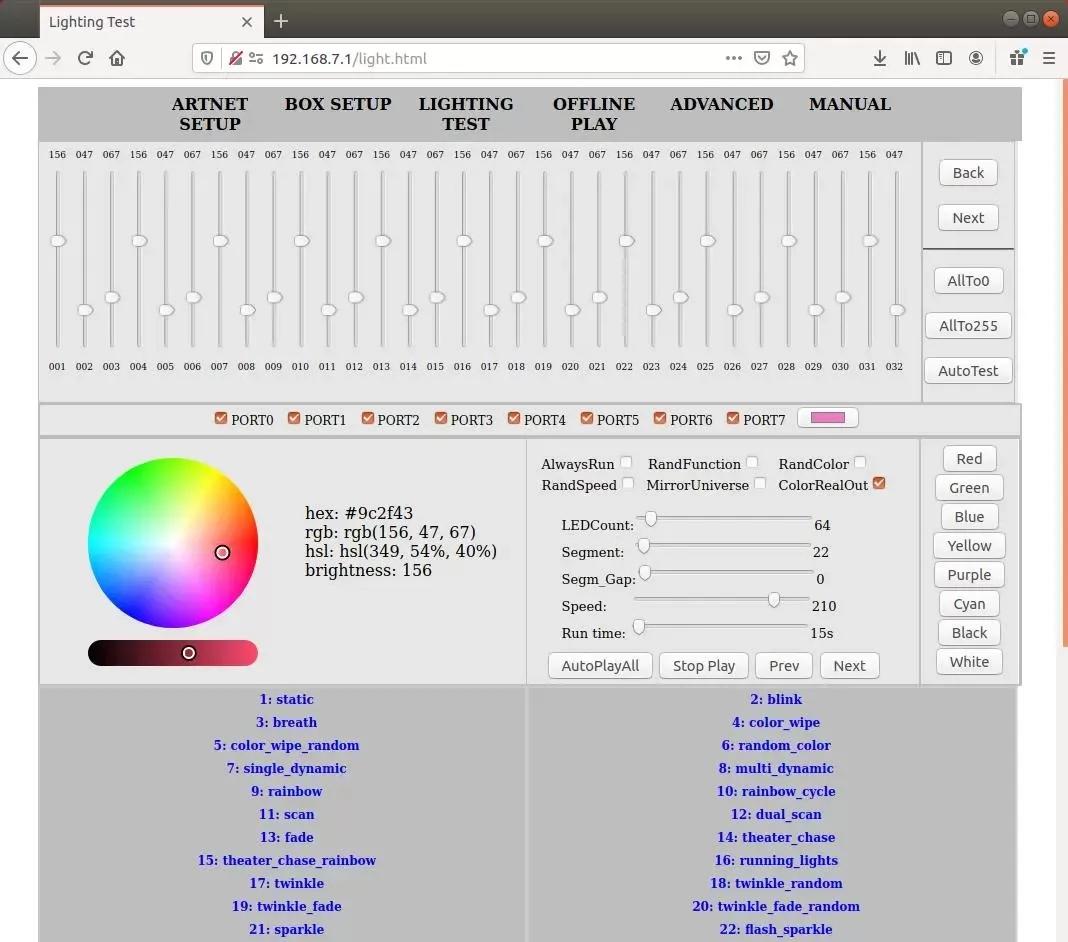This screenshot has width=1068, height=942.
Task: Go to the browser home page
Action: pos(117,58)
